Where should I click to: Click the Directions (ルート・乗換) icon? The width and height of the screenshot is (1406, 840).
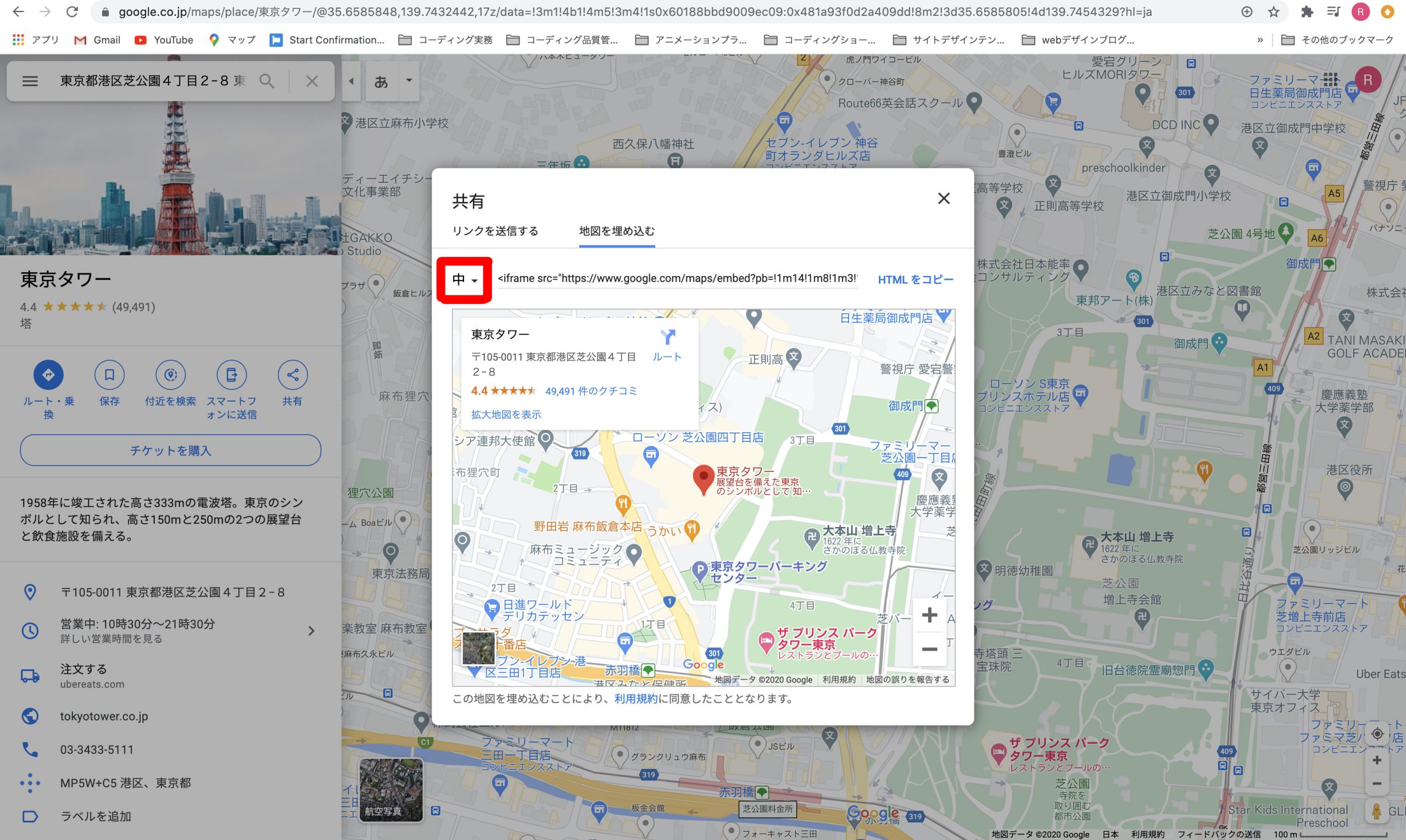pos(48,375)
